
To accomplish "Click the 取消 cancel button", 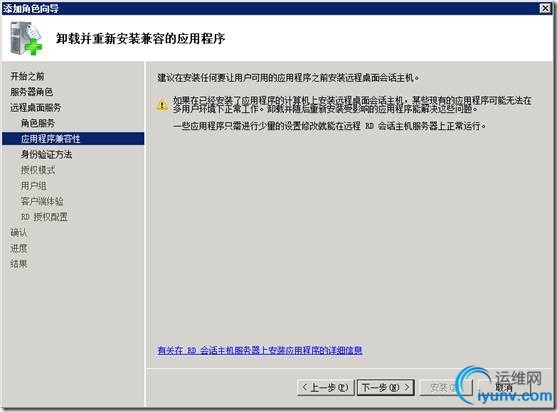I will (x=504, y=387).
